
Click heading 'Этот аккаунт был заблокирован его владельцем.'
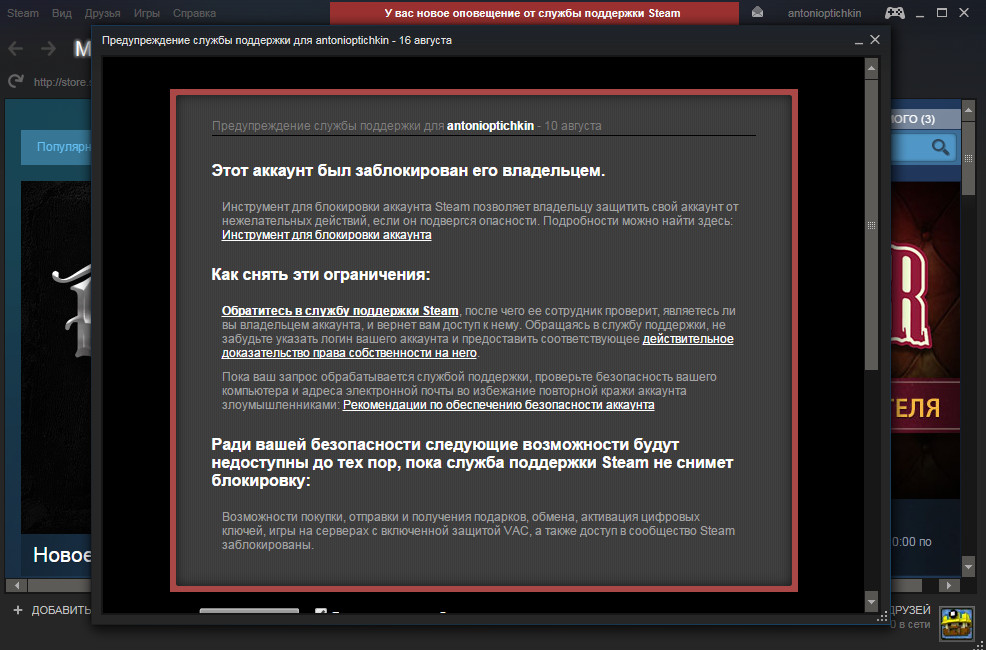pos(408,171)
